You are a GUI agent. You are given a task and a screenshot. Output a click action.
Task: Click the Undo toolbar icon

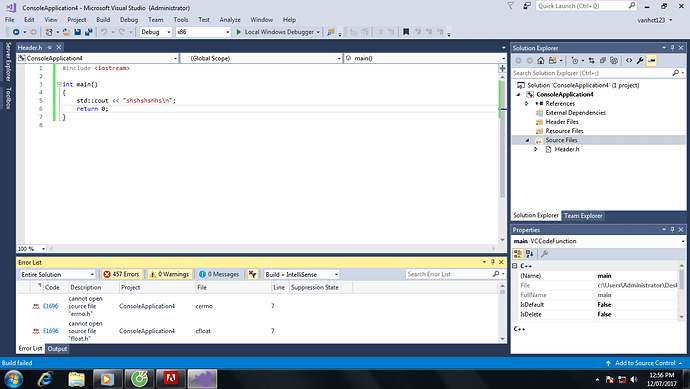coord(104,32)
